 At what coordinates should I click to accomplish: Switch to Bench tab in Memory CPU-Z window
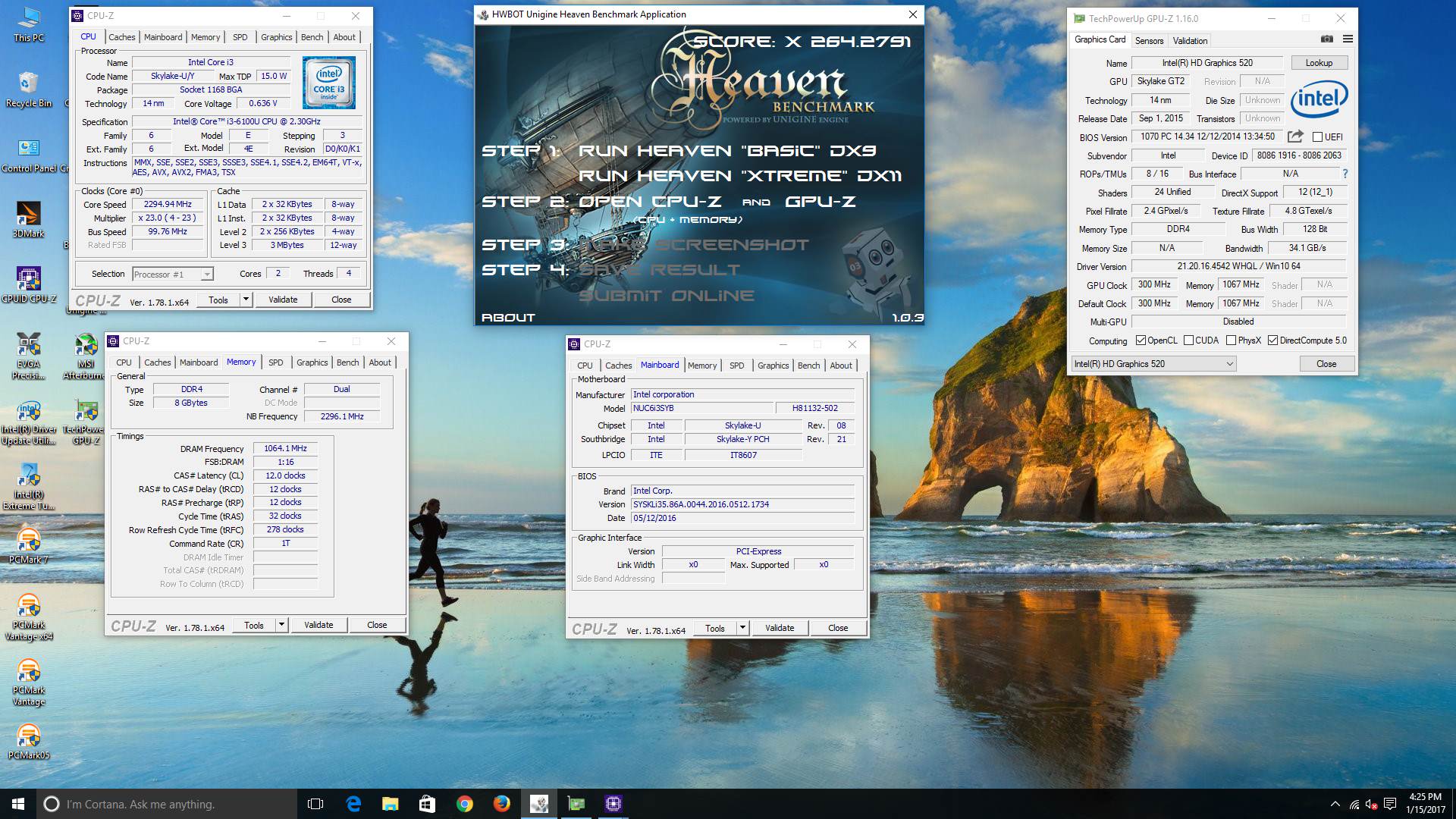[x=347, y=362]
